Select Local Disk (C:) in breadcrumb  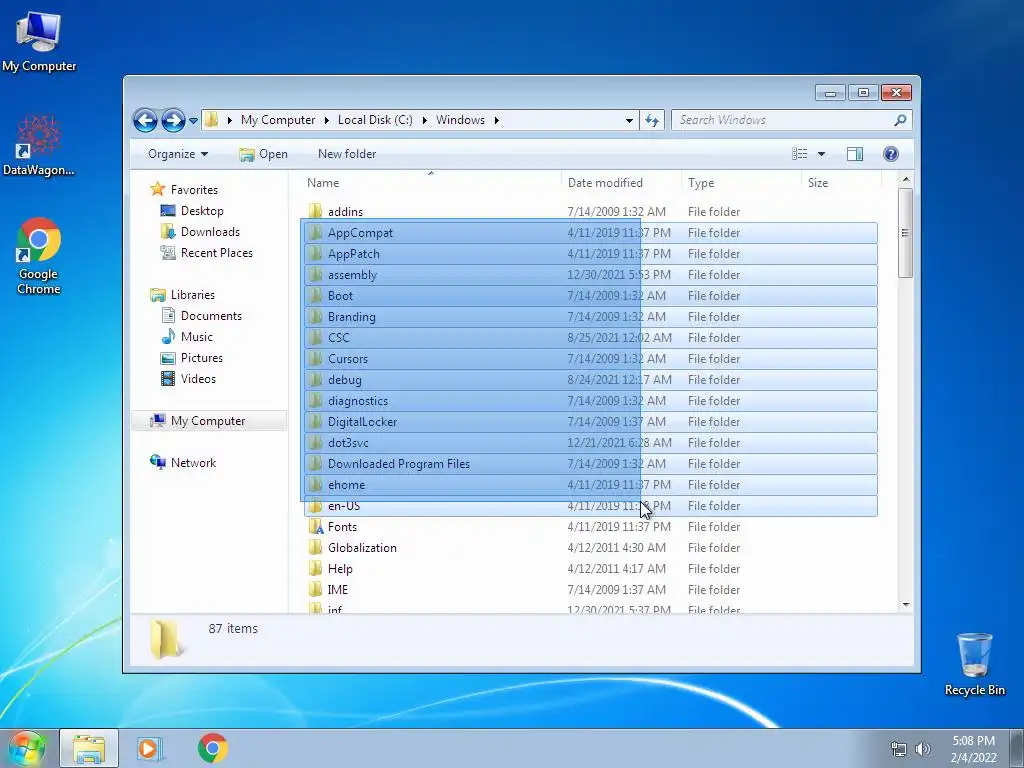(375, 120)
